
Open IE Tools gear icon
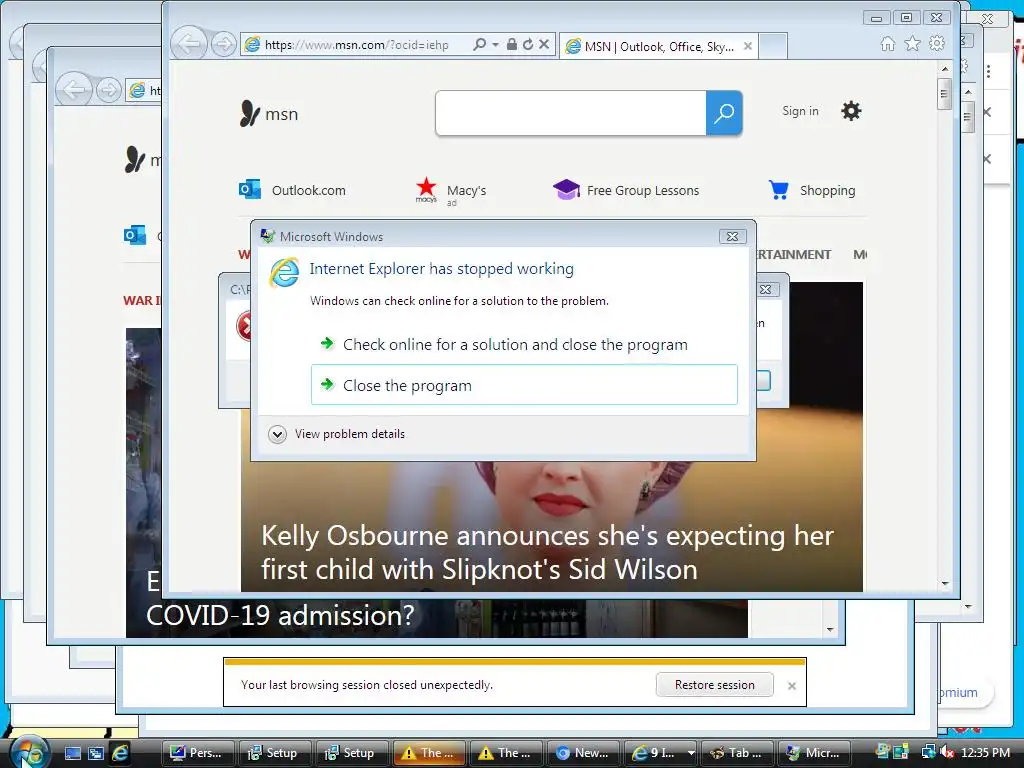point(937,44)
